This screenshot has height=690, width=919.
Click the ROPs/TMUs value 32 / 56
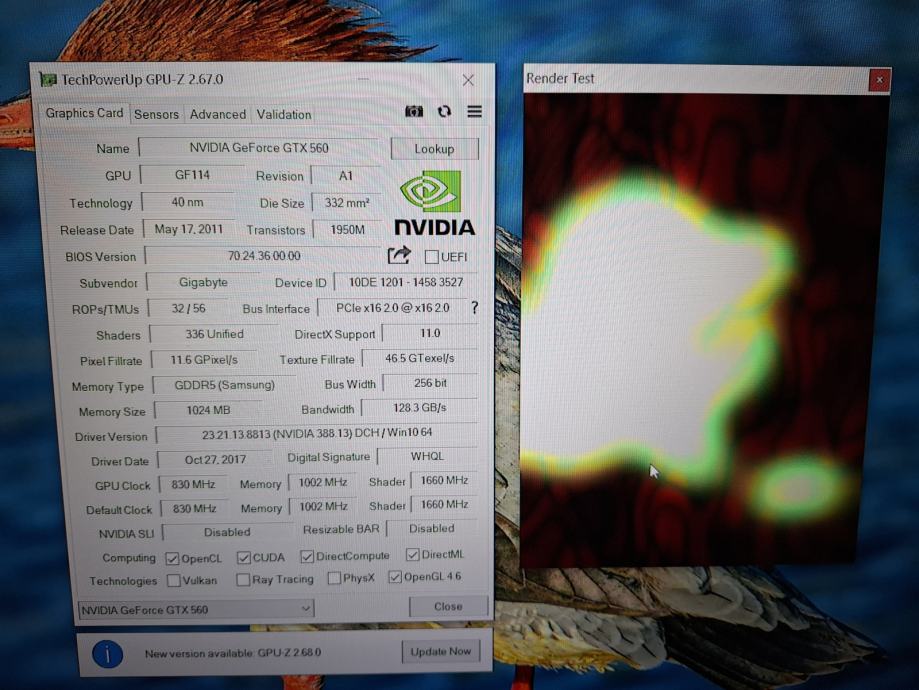click(x=188, y=308)
